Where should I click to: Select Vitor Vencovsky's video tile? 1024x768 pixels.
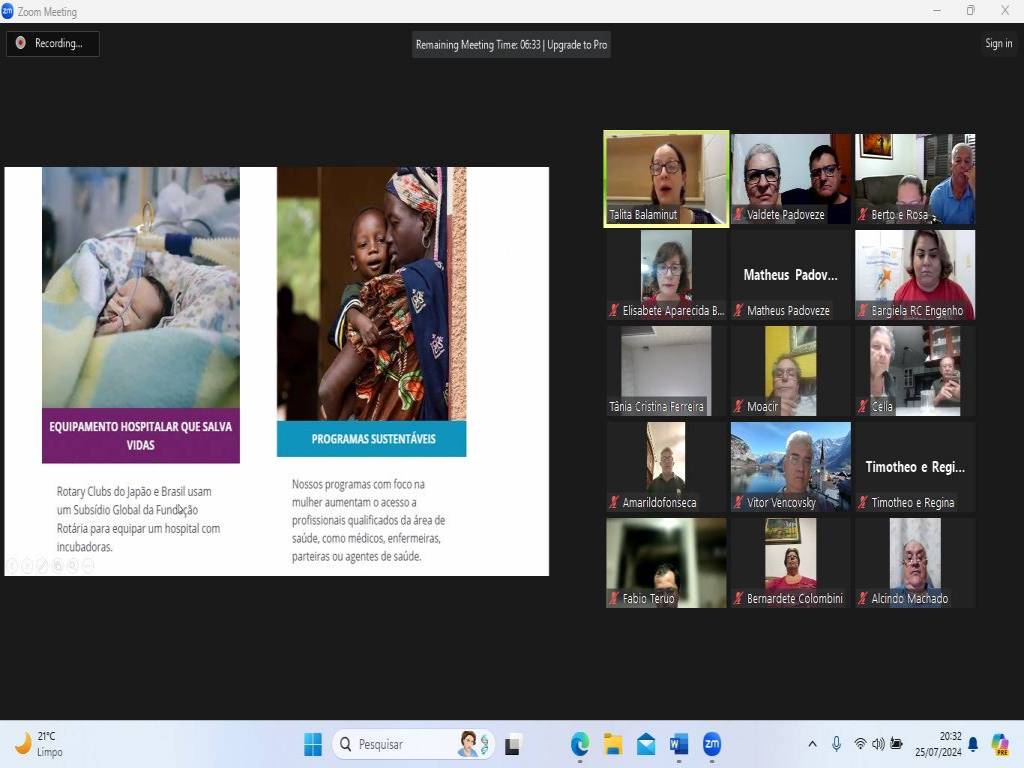point(790,465)
